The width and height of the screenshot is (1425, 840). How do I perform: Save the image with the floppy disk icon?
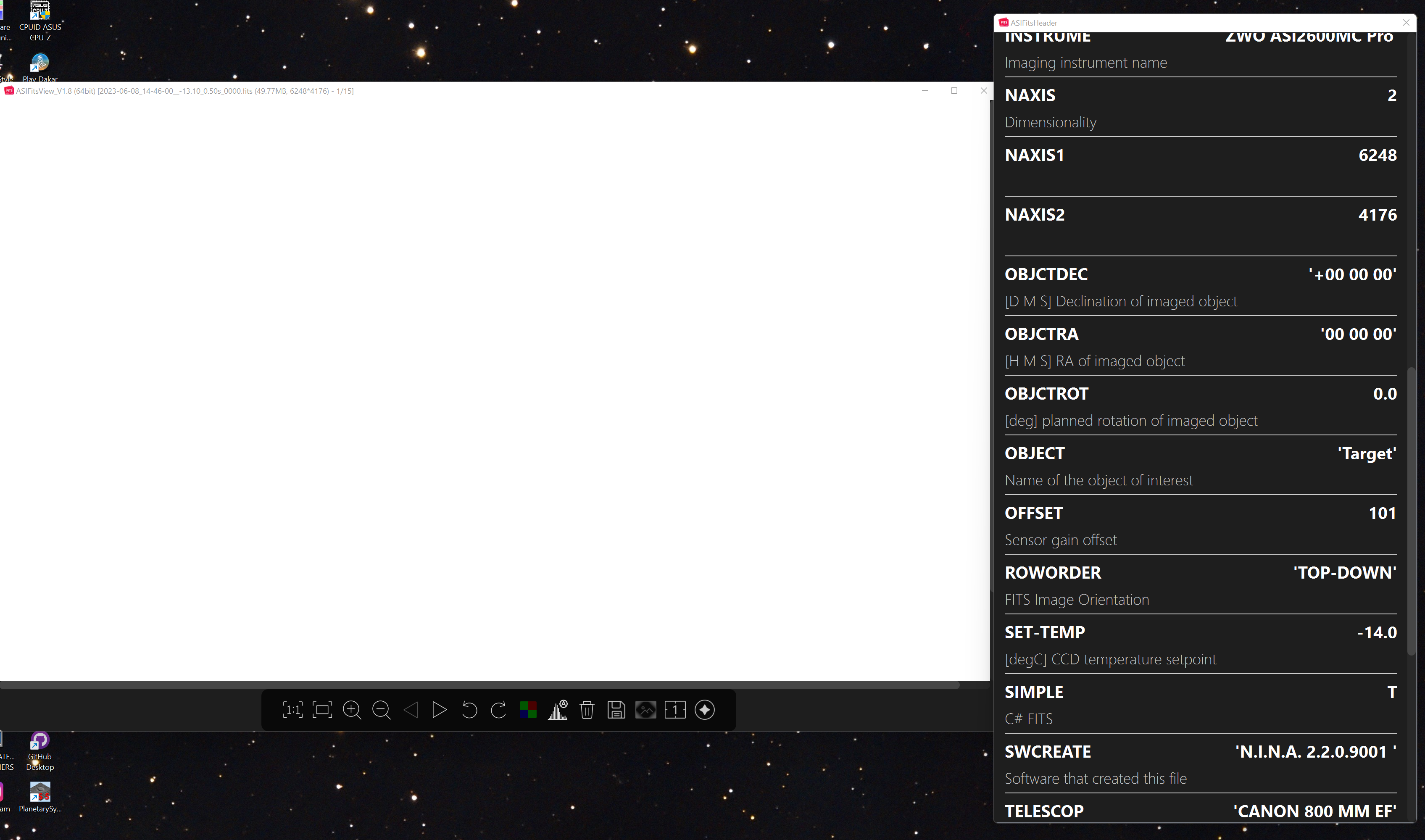[616, 710]
